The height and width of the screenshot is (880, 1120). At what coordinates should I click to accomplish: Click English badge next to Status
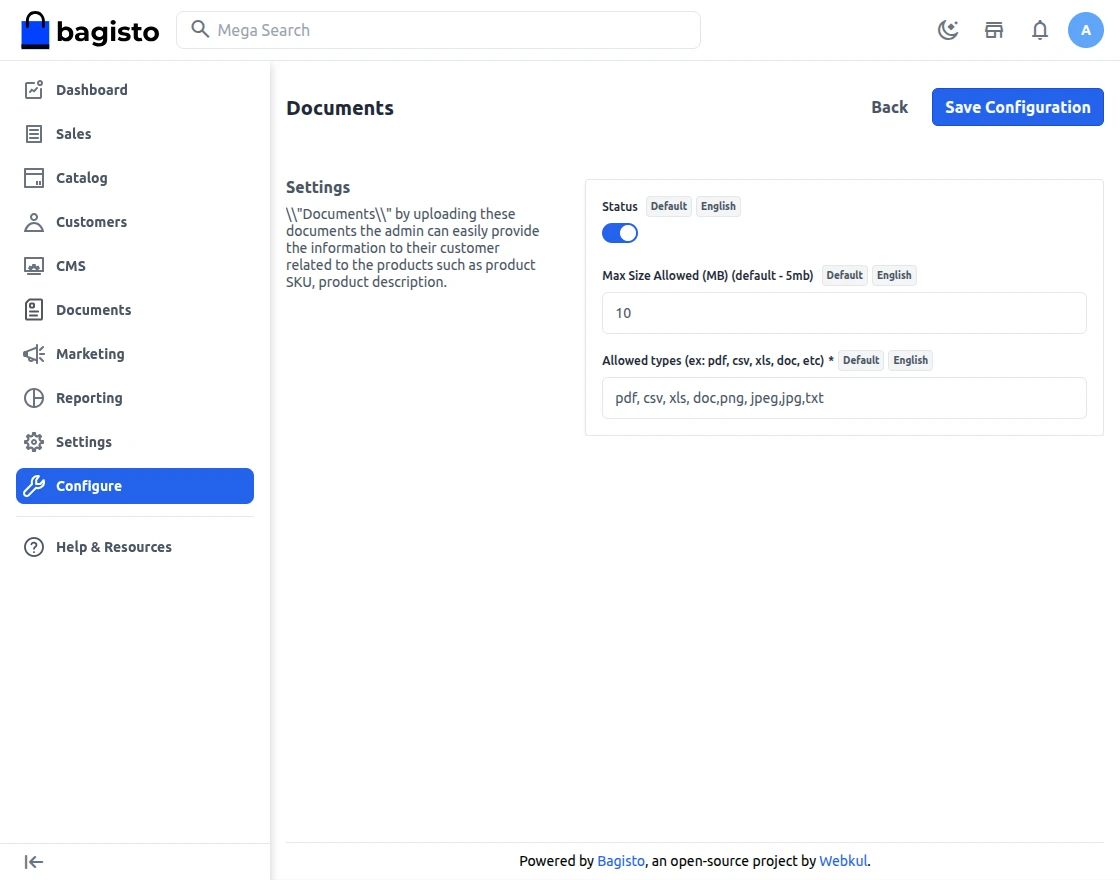point(718,206)
